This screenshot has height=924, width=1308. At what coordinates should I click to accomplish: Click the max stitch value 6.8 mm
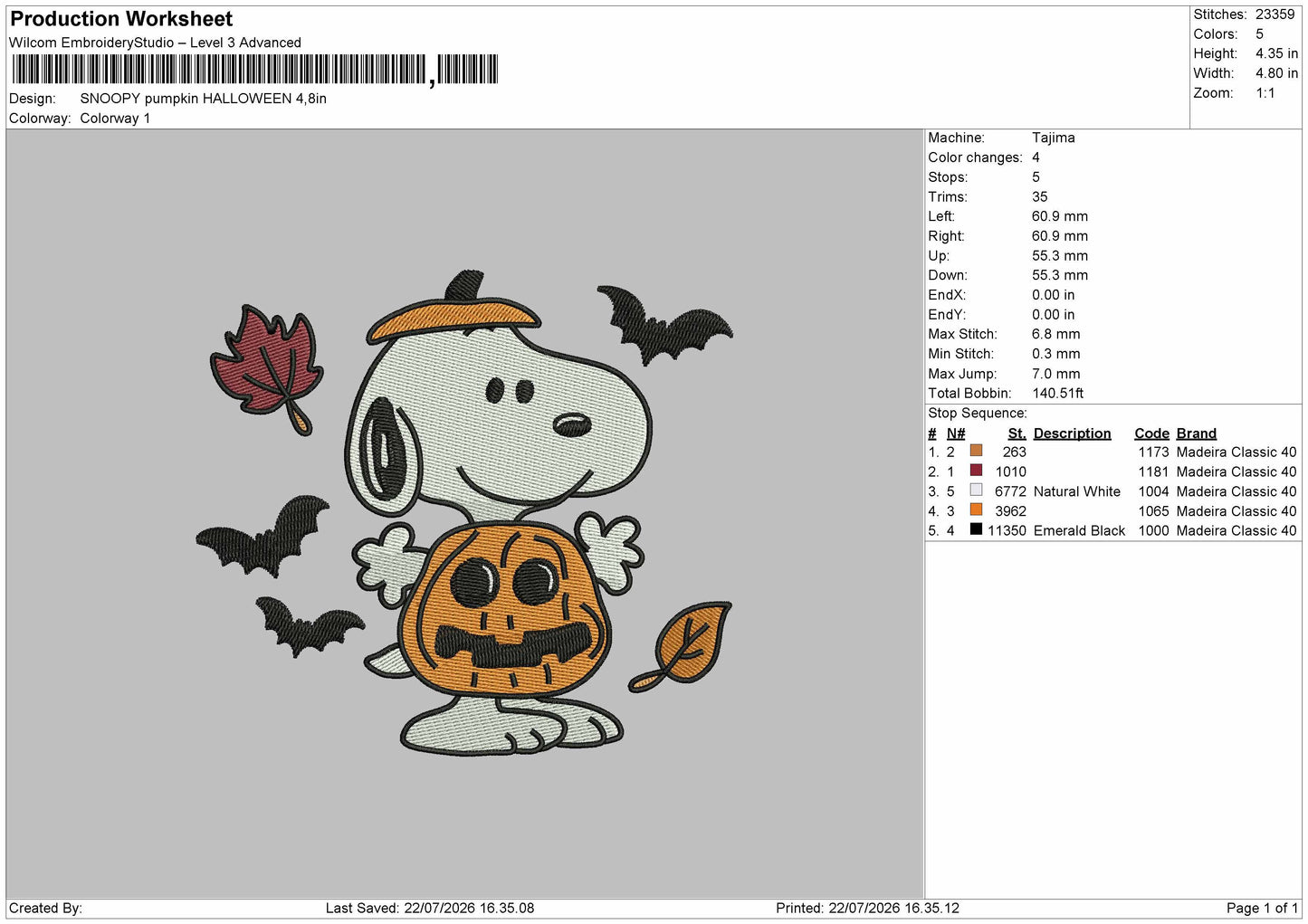pos(1055,334)
